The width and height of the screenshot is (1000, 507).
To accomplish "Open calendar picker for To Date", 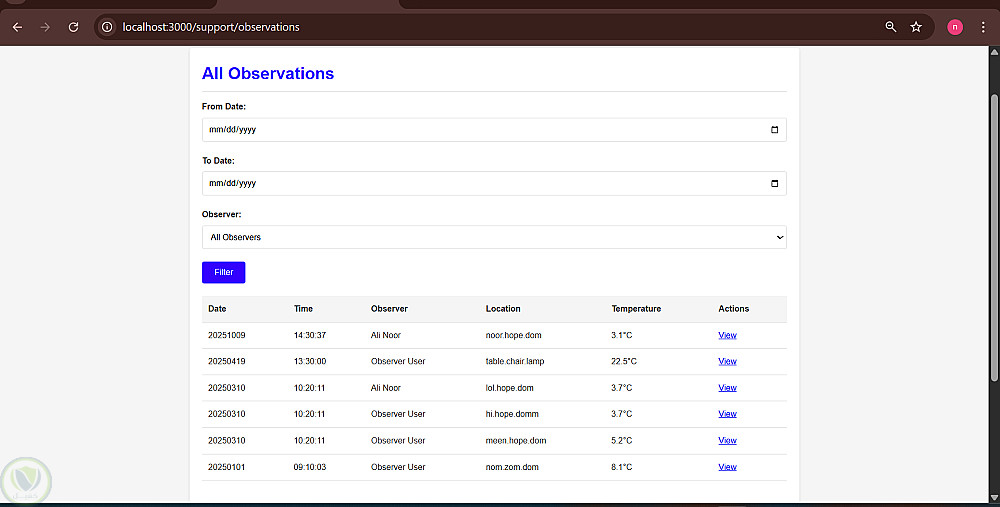I will (774, 184).
